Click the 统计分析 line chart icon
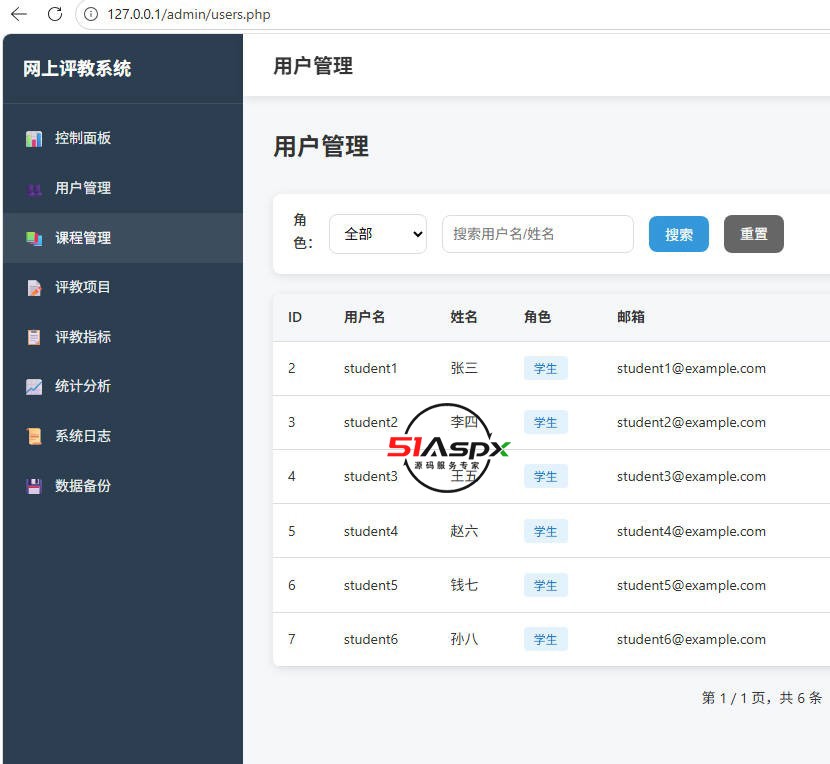The image size is (830, 764). (x=34, y=387)
